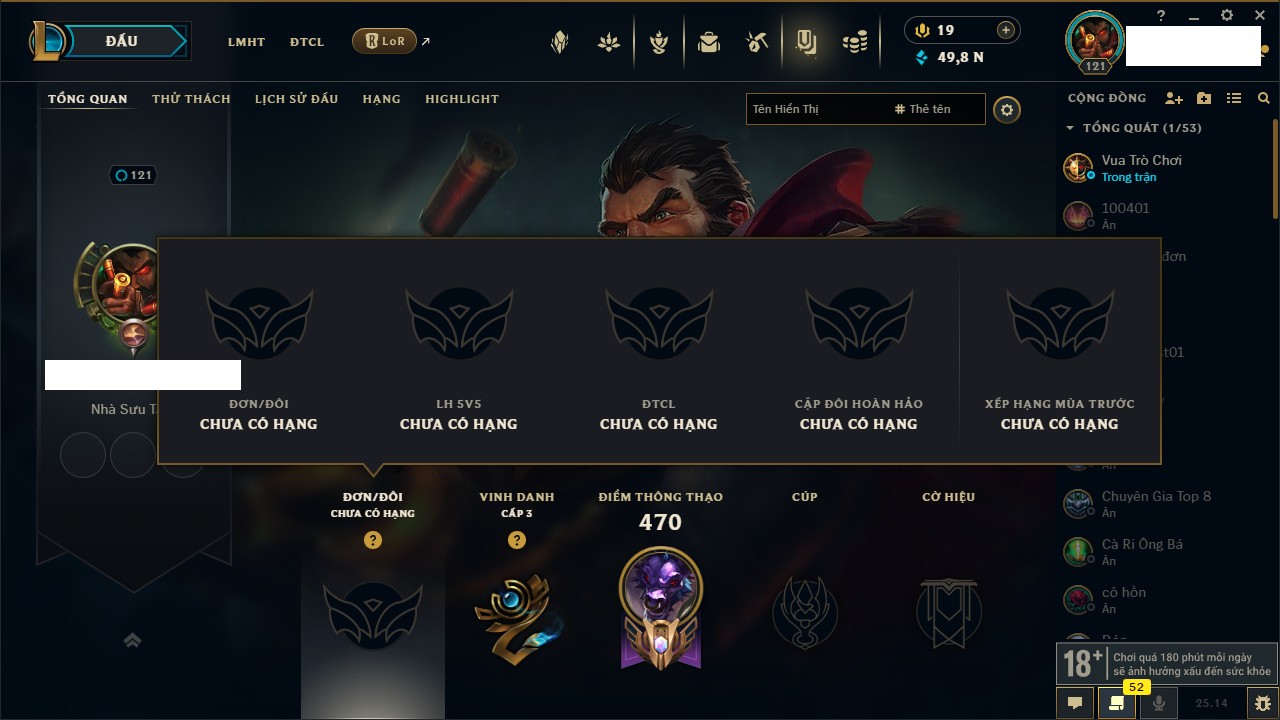Viewport: 1280px width, 720px height.
Task: Click the Tên Hiển Thị search field
Action: coord(816,109)
